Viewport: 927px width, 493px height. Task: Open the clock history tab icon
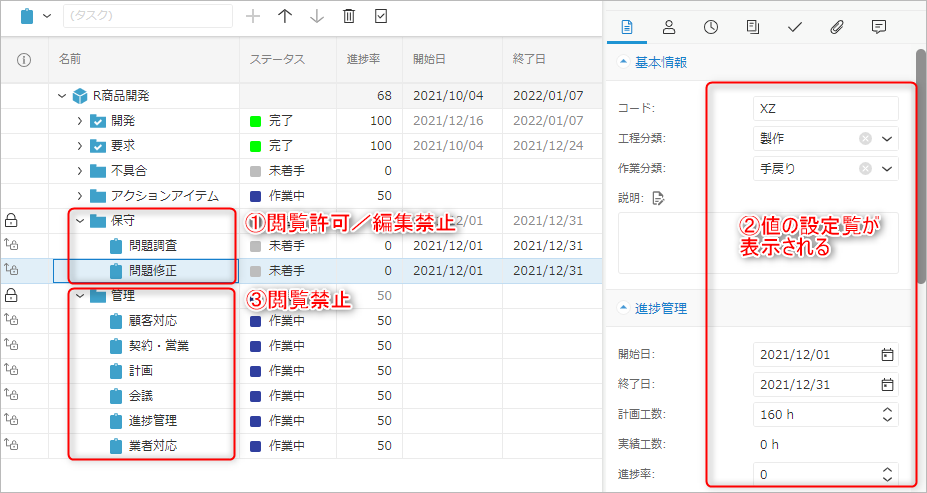pyautogui.click(x=711, y=27)
